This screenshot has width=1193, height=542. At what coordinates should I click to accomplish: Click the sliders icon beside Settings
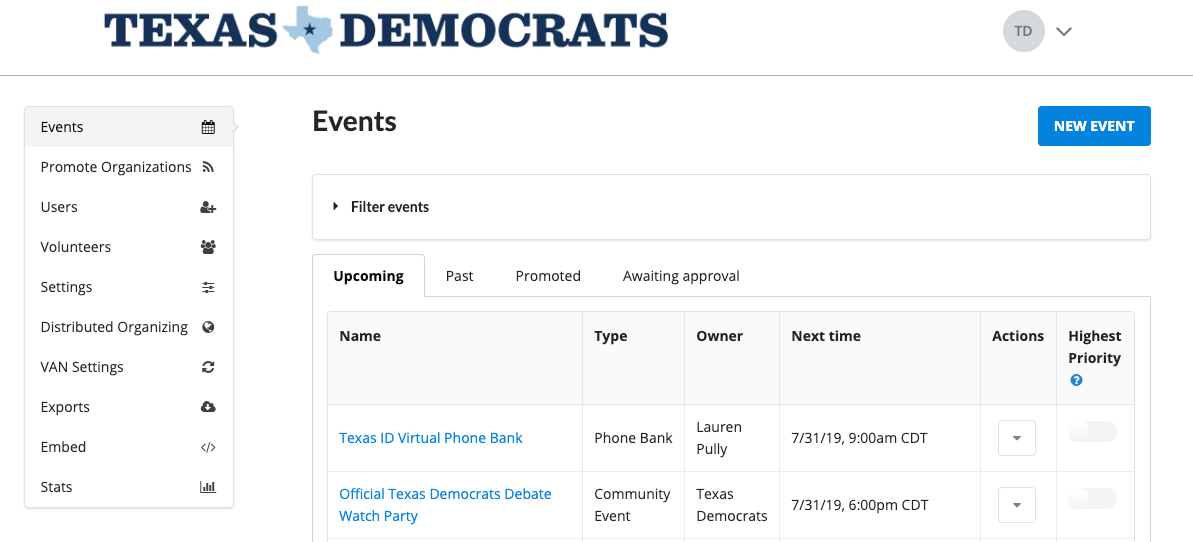pyautogui.click(x=208, y=287)
